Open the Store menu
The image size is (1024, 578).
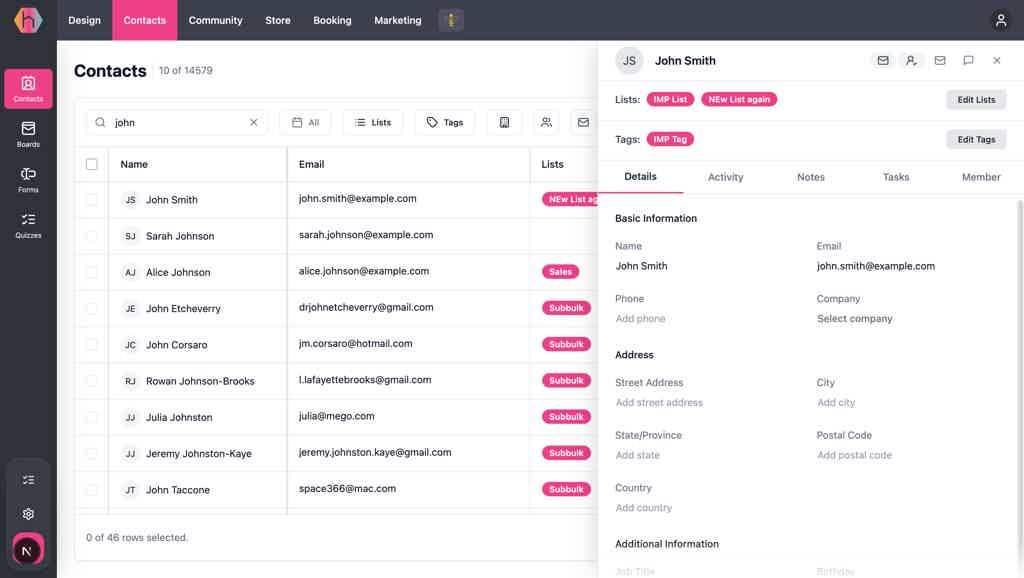[x=278, y=20]
